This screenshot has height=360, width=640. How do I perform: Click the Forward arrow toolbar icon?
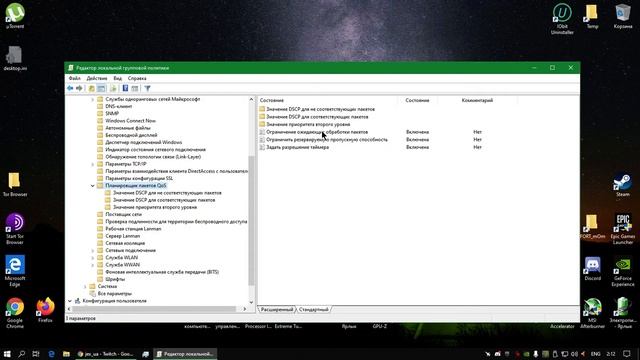click(x=79, y=88)
